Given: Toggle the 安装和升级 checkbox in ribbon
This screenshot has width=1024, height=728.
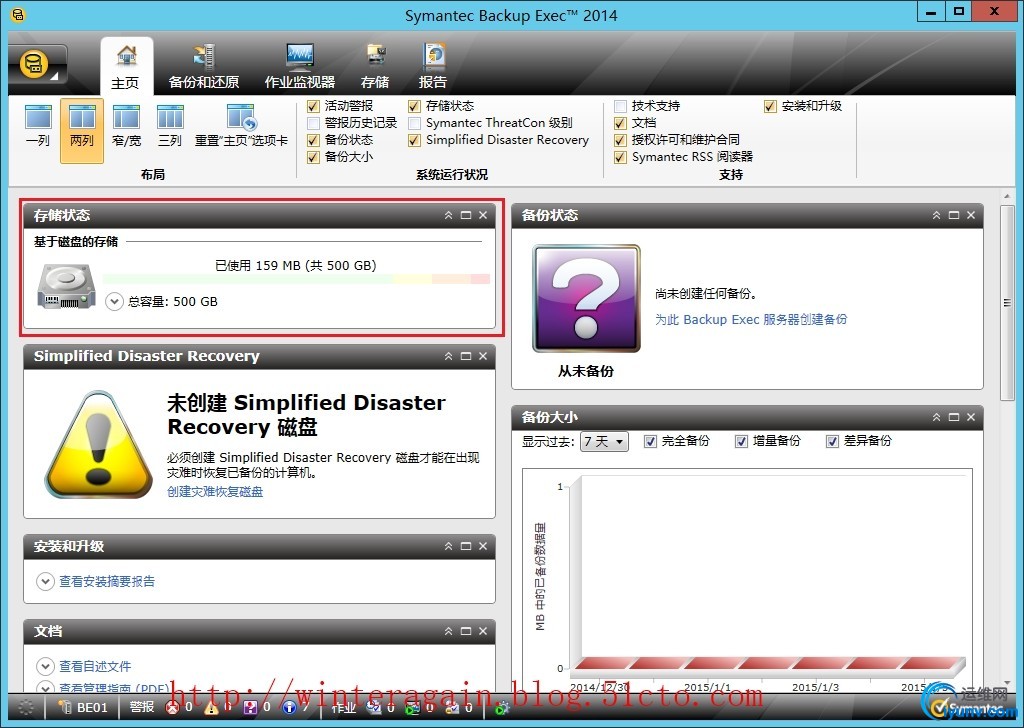Looking at the screenshot, I should pos(771,106).
